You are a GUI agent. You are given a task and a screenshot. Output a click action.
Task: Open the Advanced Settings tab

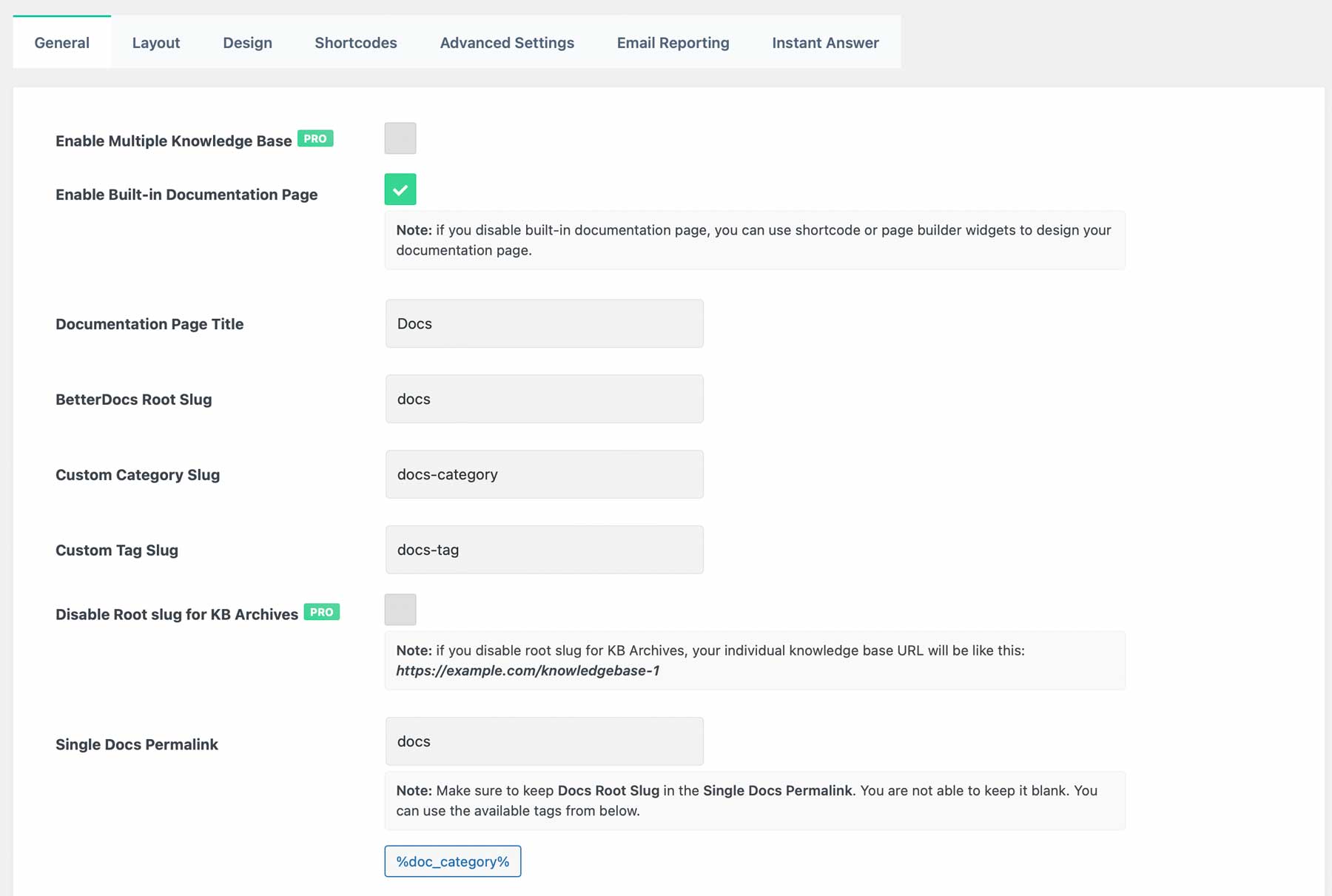coord(507,42)
